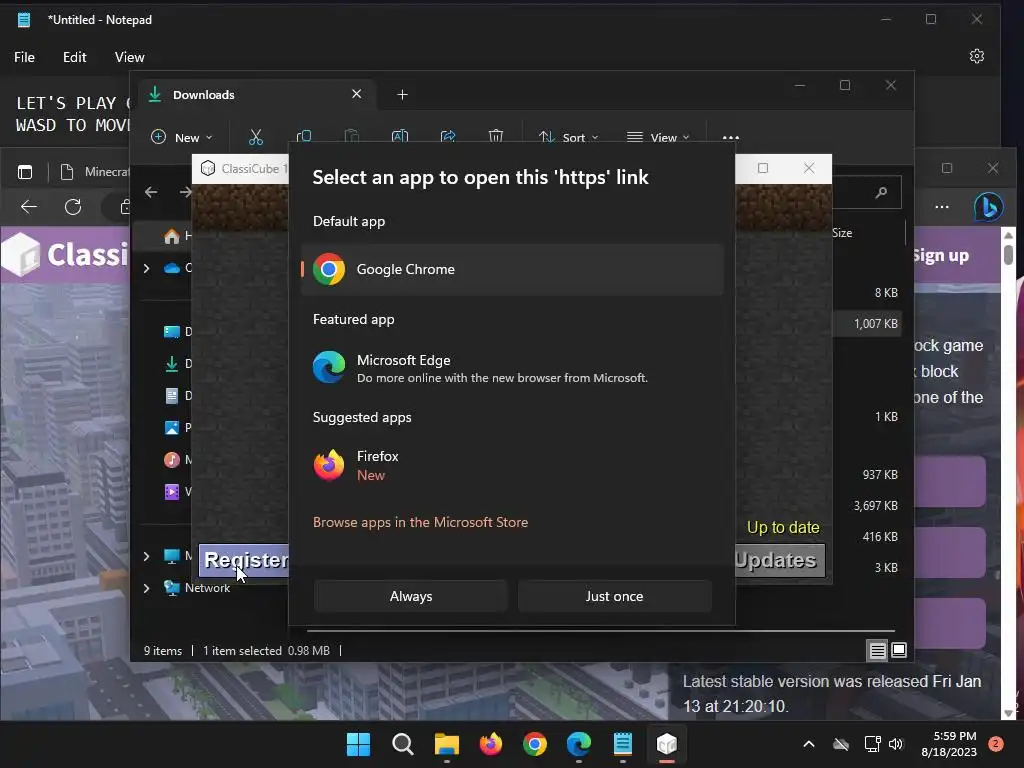Open the clock showing 5:59 PM
The height and width of the screenshot is (768, 1024).
pos(949,744)
